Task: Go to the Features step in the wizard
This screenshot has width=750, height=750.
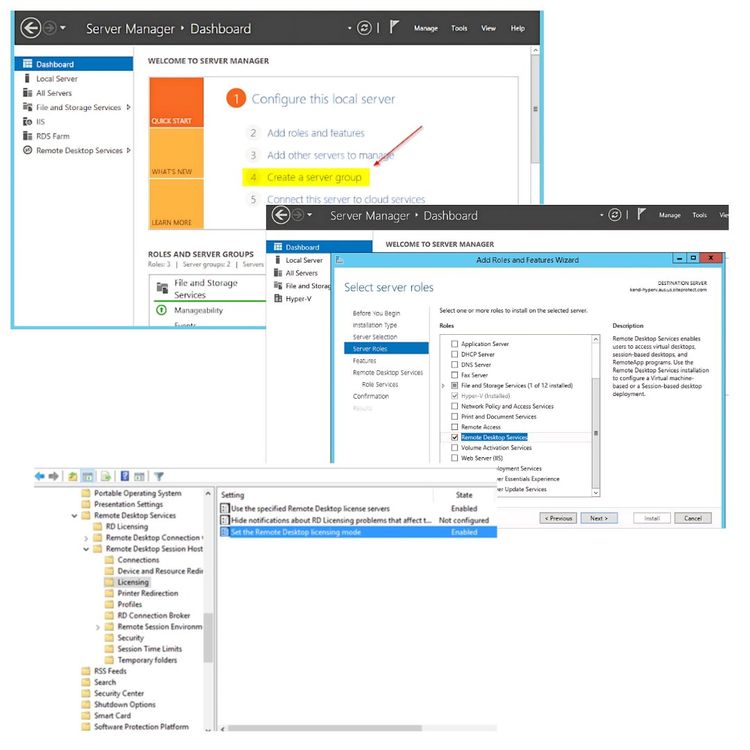Action: 364,361
